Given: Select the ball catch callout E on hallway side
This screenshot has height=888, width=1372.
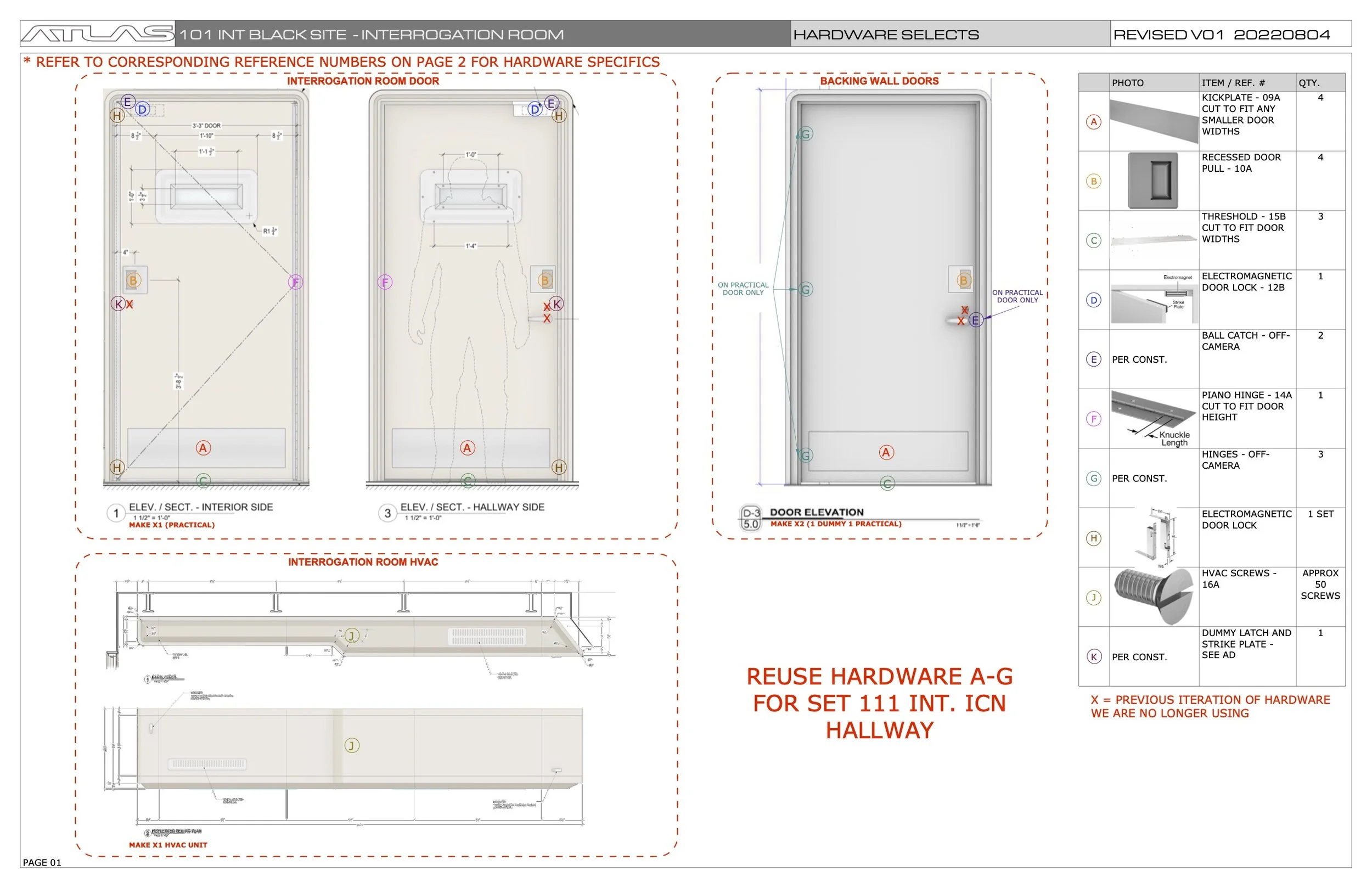Looking at the screenshot, I should click(550, 102).
